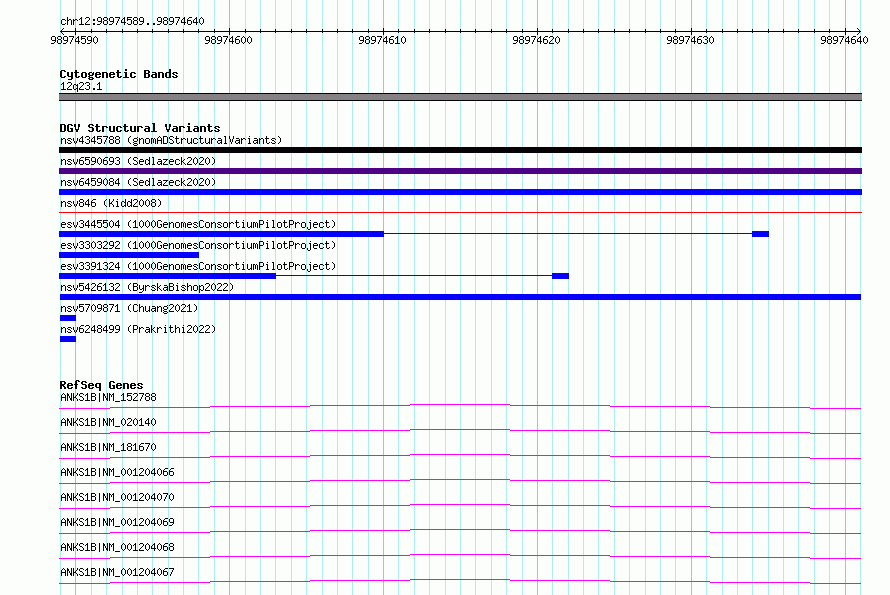Click the chr12:98974589..98974640 region label

point(132,21)
